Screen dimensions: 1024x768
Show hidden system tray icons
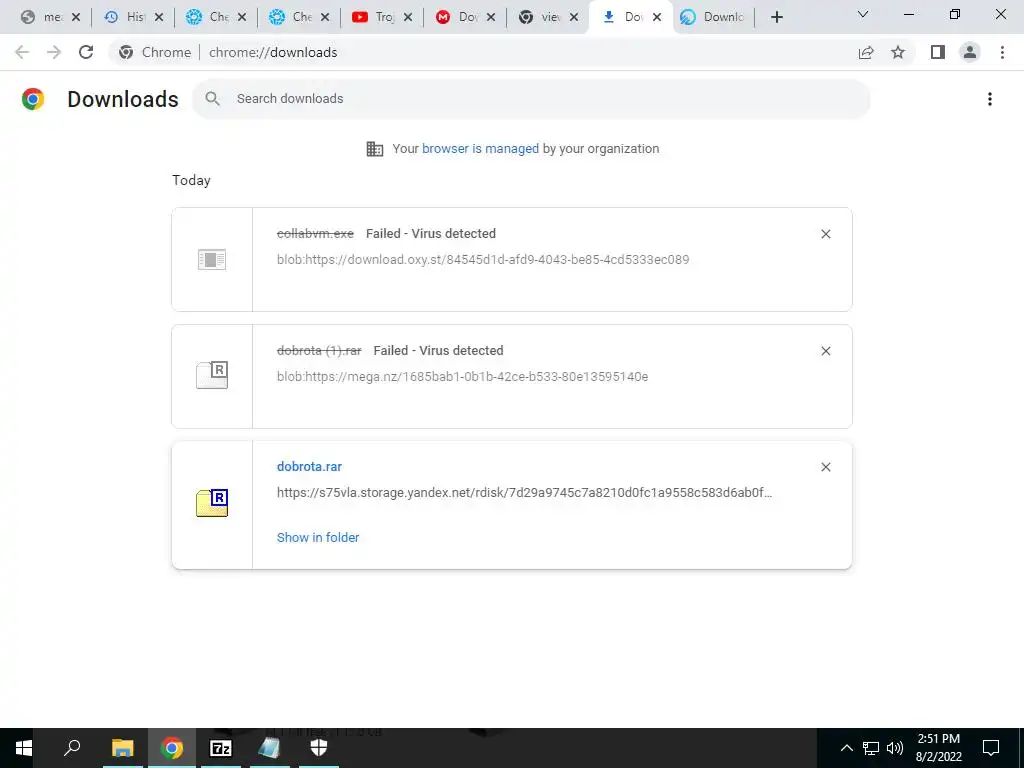[846, 748]
